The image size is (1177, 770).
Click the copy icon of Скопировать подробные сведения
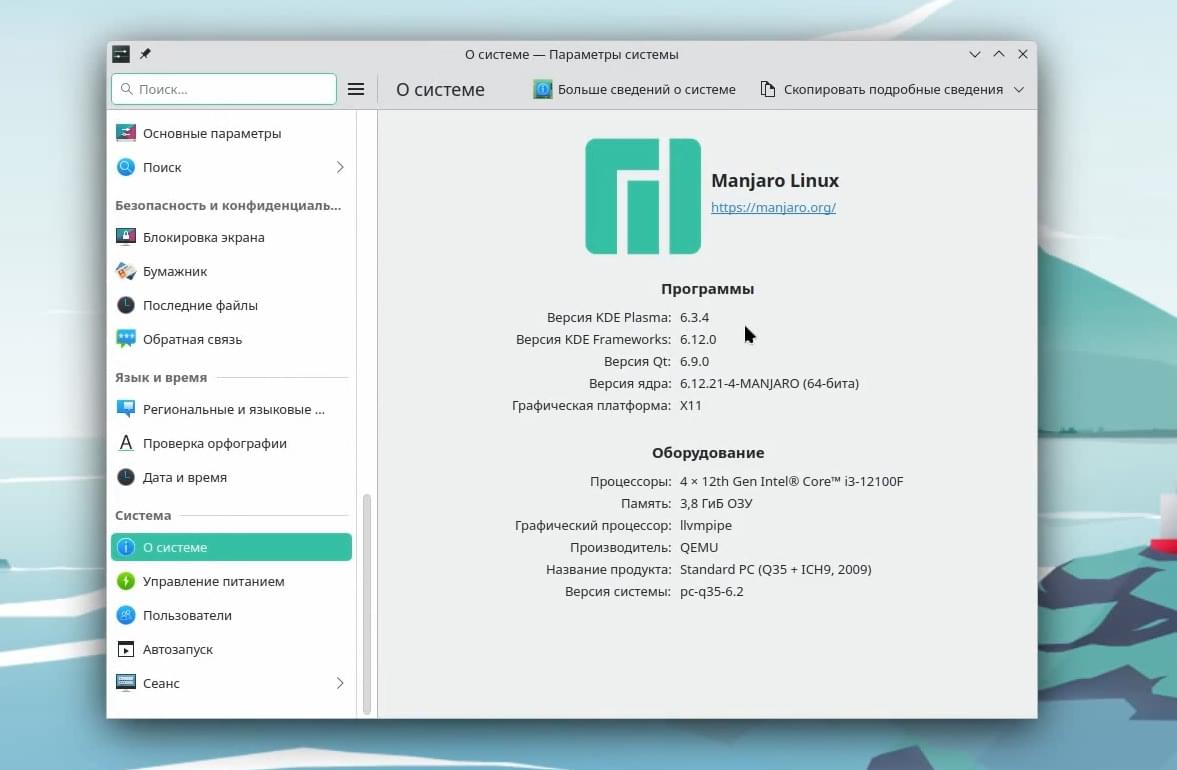click(x=768, y=89)
